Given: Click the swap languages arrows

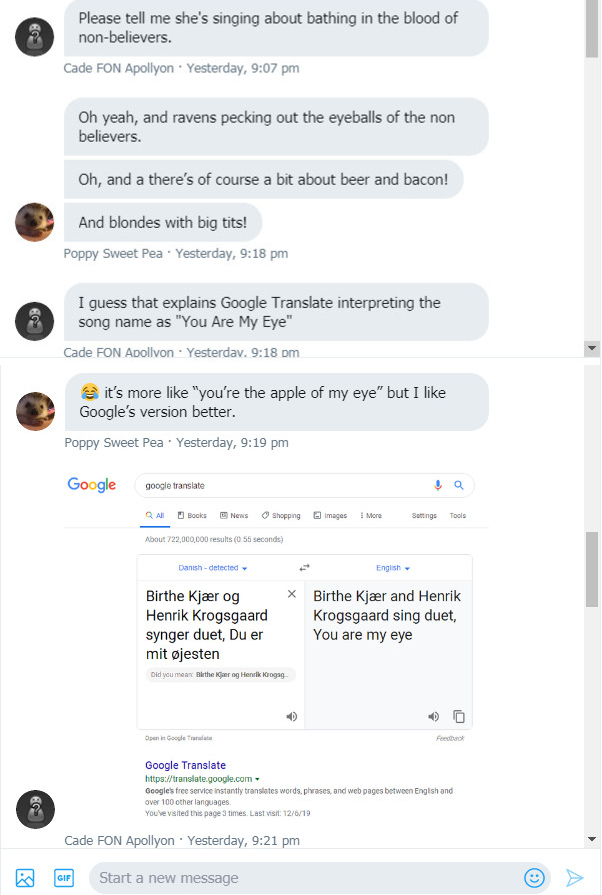Looking at the screenshot, I should point(304,567).
